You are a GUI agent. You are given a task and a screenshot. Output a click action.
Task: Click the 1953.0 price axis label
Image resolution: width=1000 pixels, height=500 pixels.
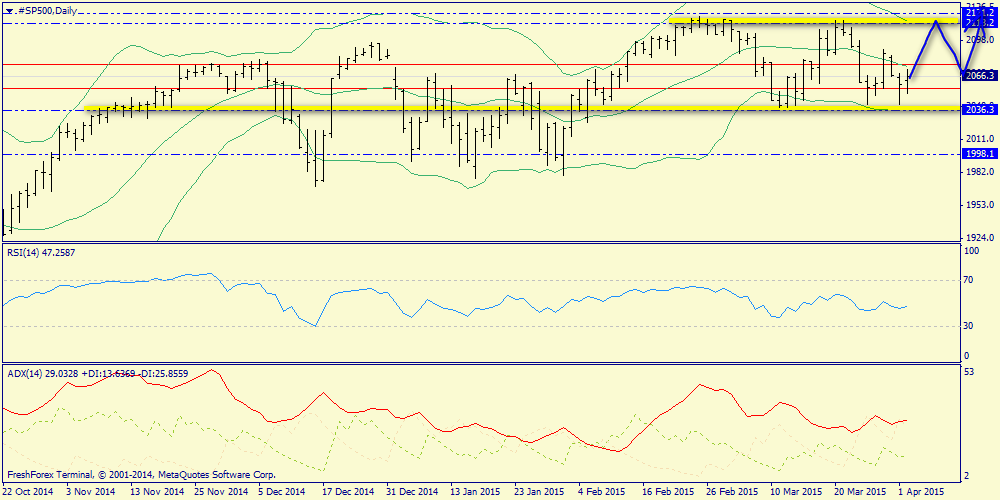tap(980, 205)
